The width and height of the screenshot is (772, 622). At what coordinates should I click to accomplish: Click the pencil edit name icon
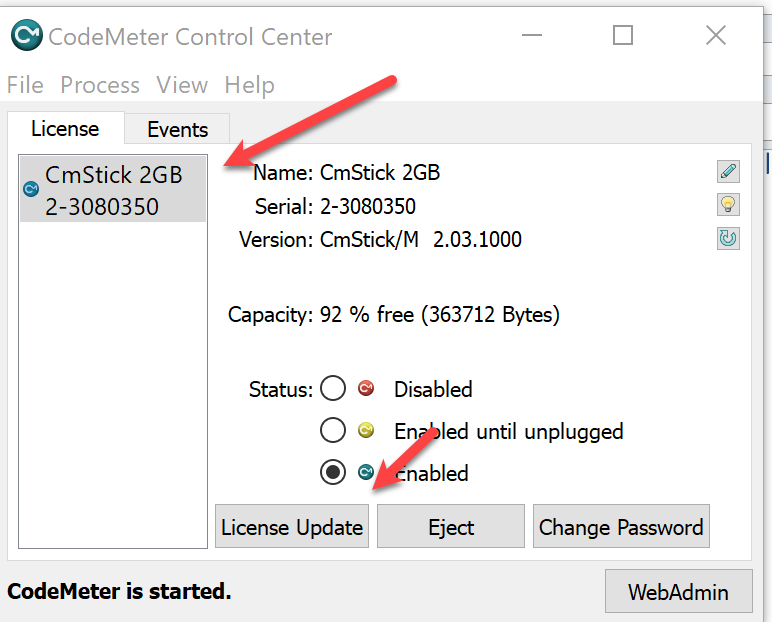tap(728, 172)
